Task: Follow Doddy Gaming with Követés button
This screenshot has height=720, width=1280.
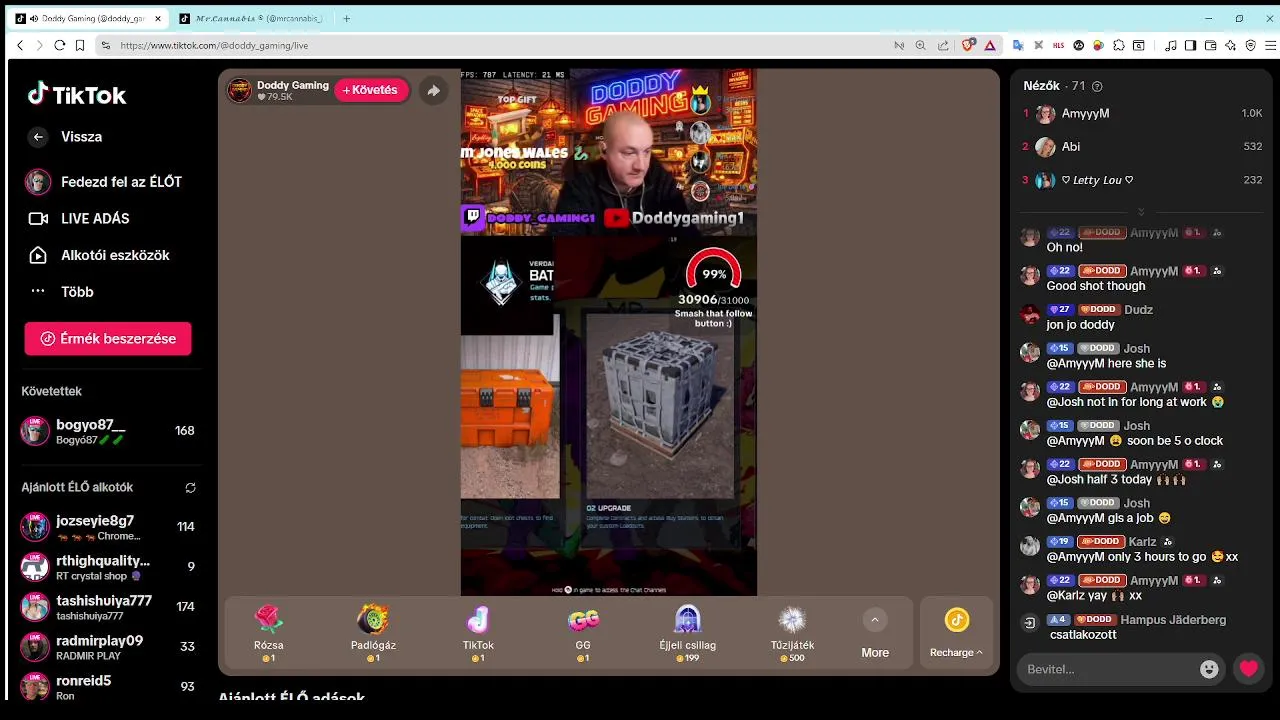Action: click(x=371, y=90)
